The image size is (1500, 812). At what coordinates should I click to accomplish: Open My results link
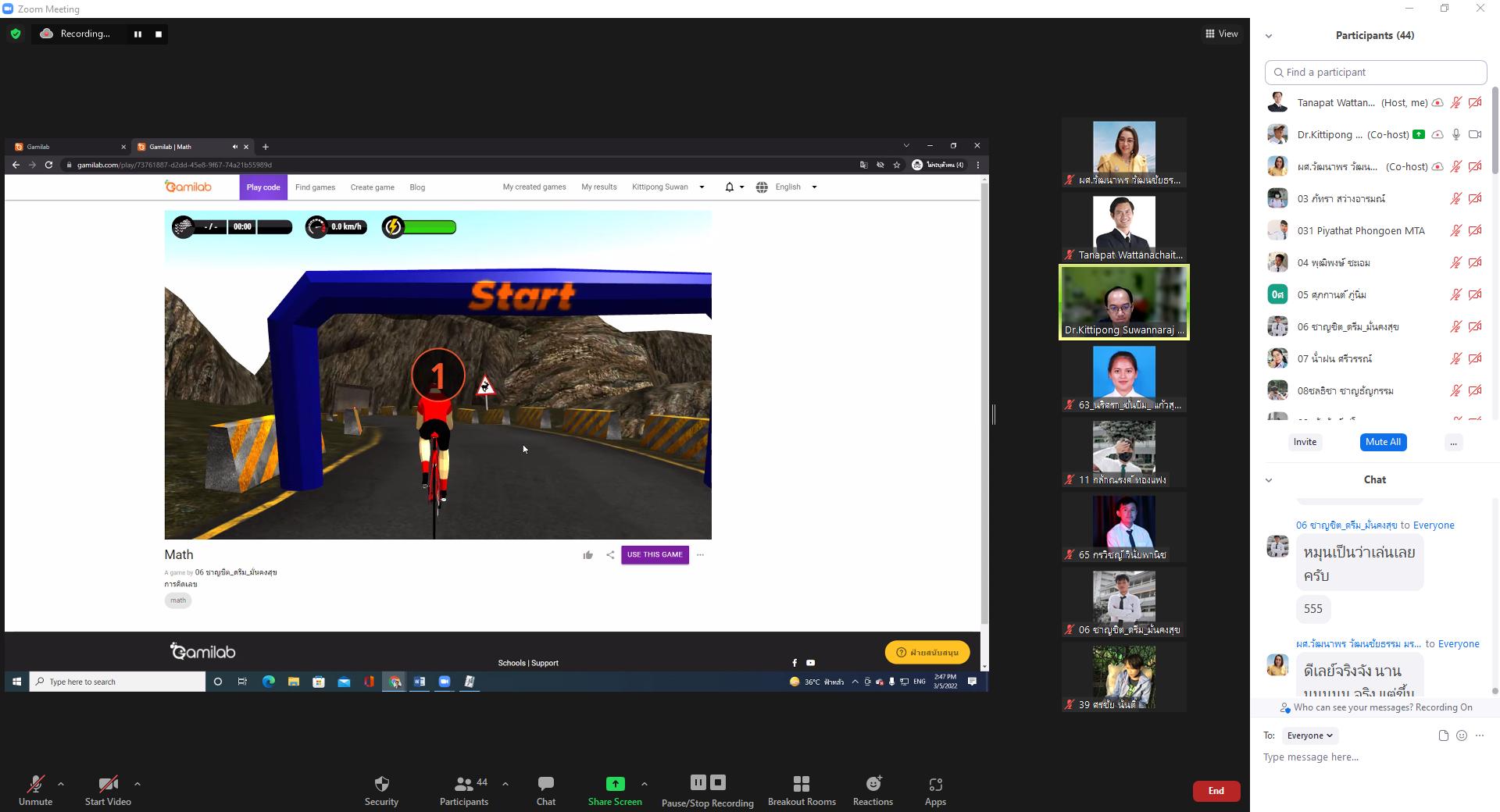pyautogui.click(x=599, y=187)
